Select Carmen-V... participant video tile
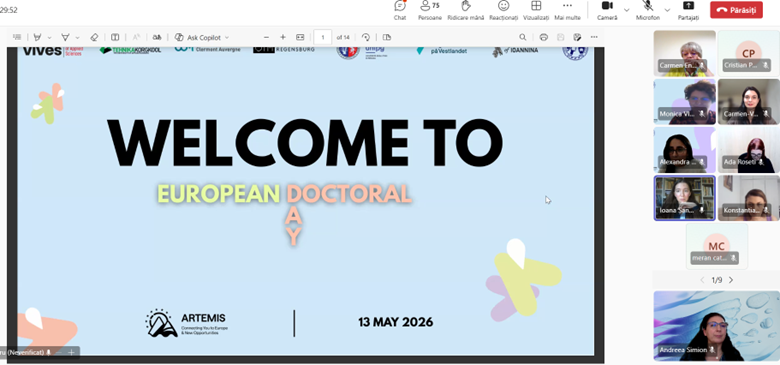The image size is (780, 365). [x=749, y=101]
